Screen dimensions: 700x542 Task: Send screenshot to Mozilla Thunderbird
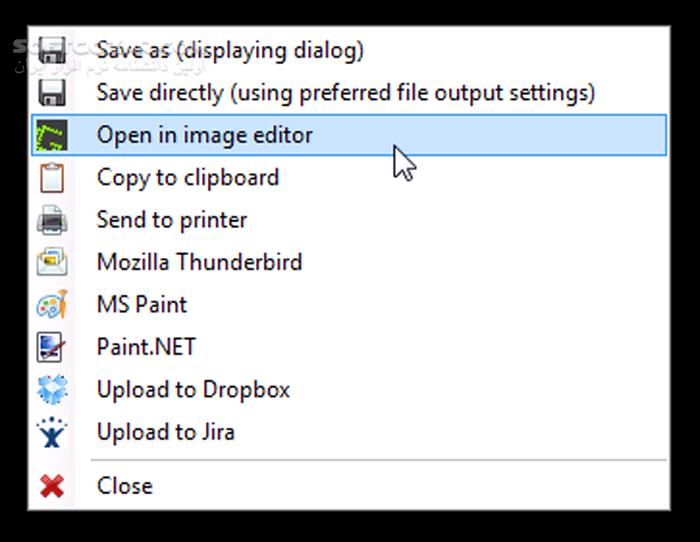[x=199, y=263]
